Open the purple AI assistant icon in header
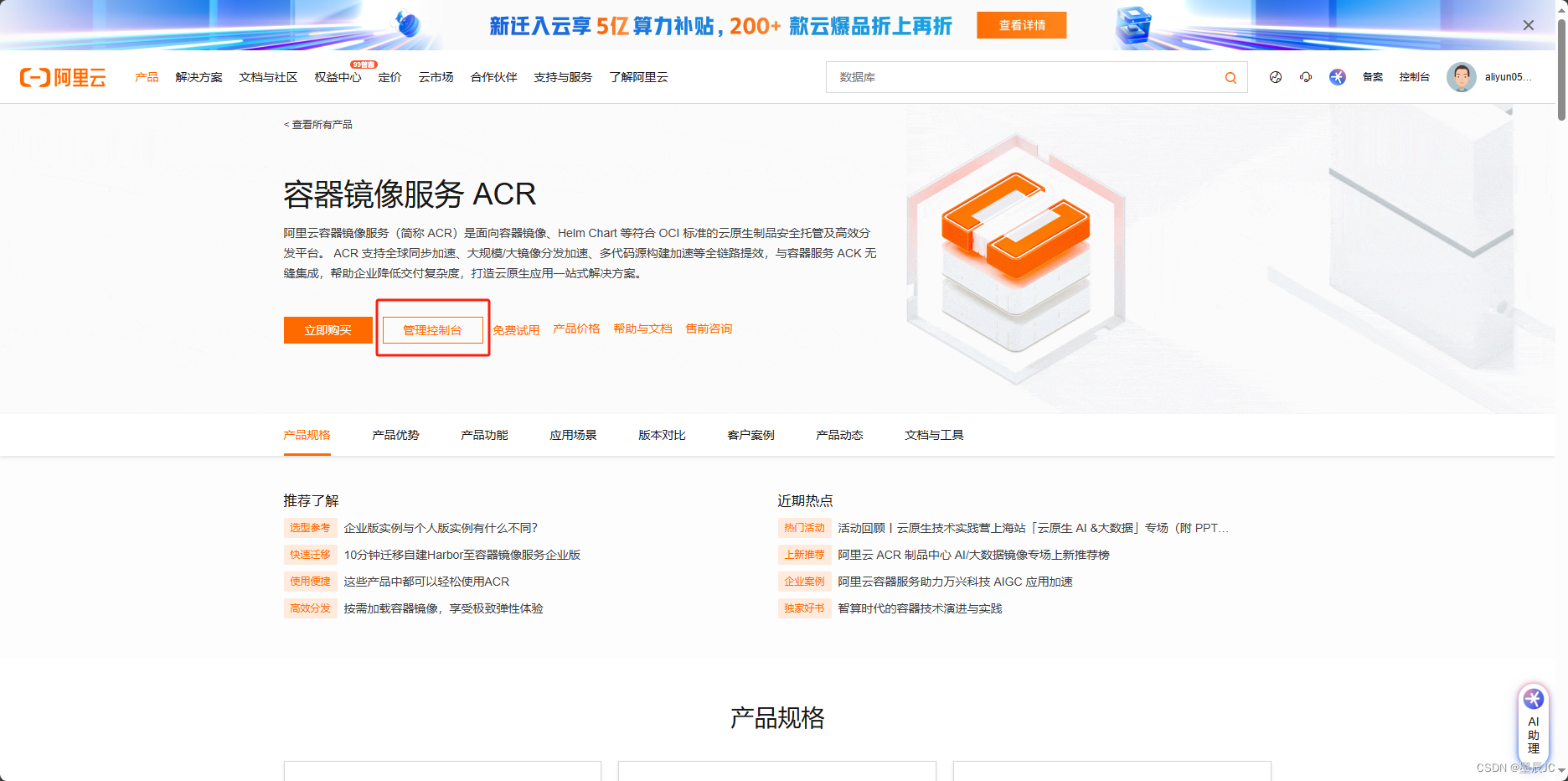Screen dimensions: 1568x781 1338,77
